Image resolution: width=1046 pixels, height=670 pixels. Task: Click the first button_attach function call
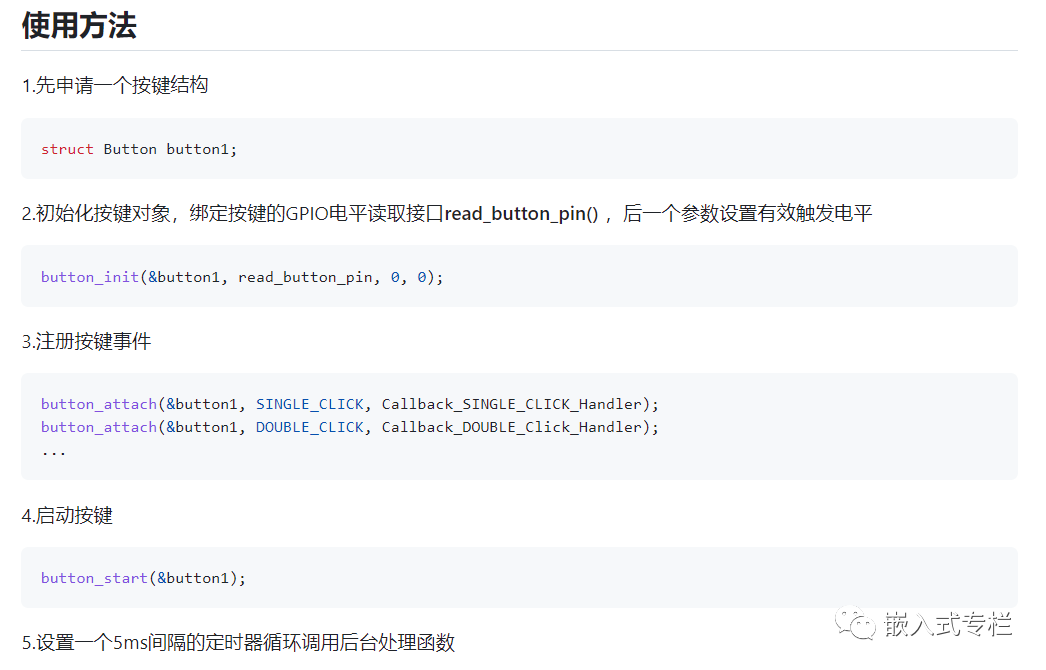[97, 404]
